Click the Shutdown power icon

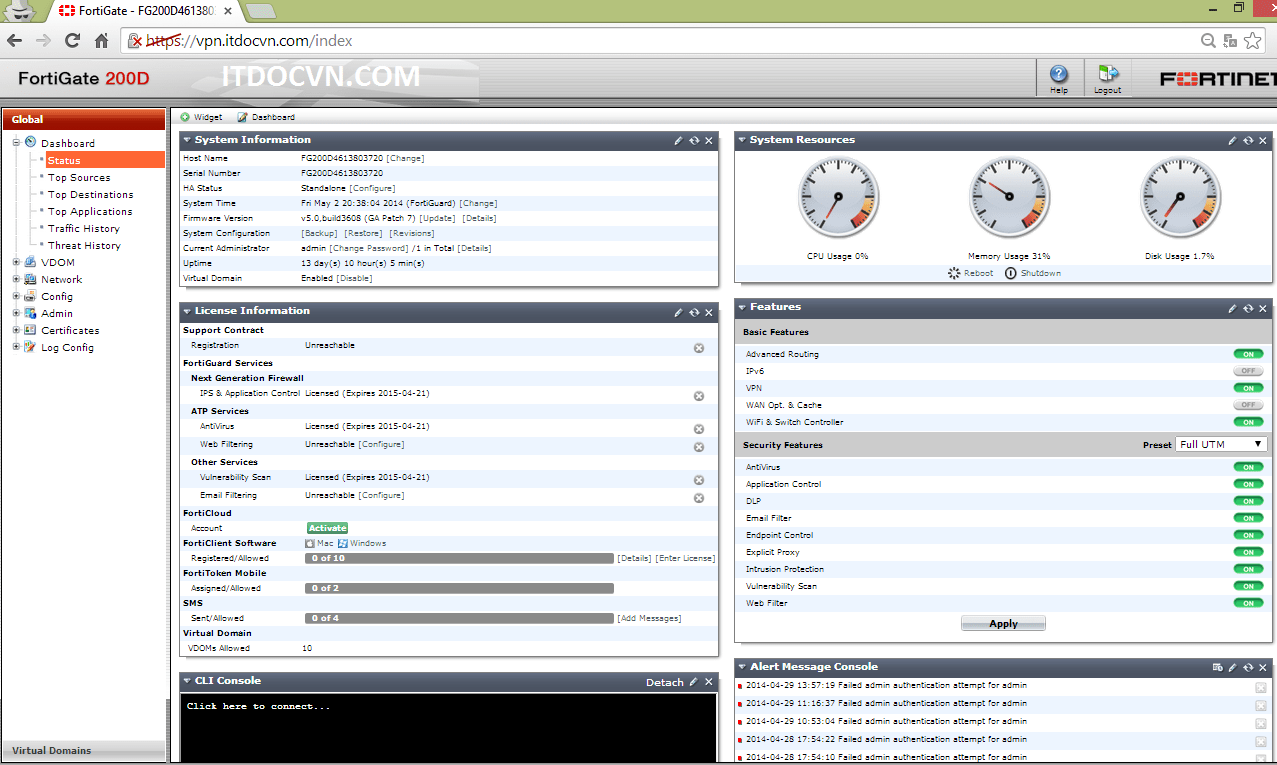(1011, 273)
